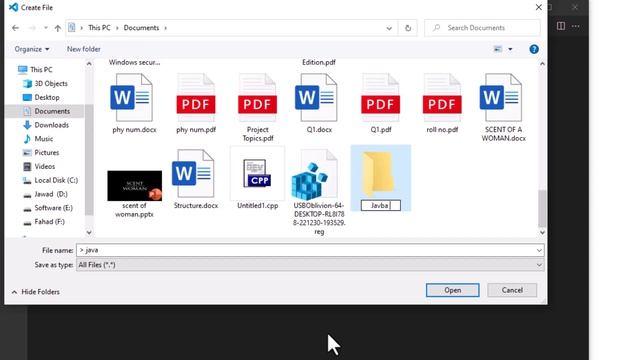
Task: Select Downloads in navigation pane
Action: click(x=46, y=125)
